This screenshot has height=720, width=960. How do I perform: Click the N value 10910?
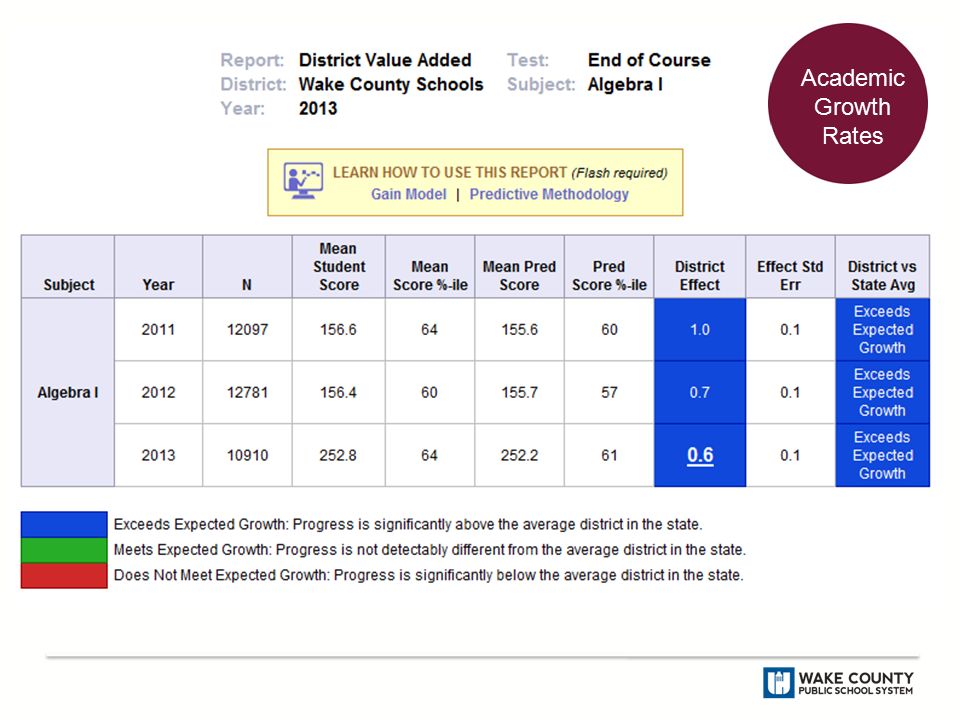247,456
